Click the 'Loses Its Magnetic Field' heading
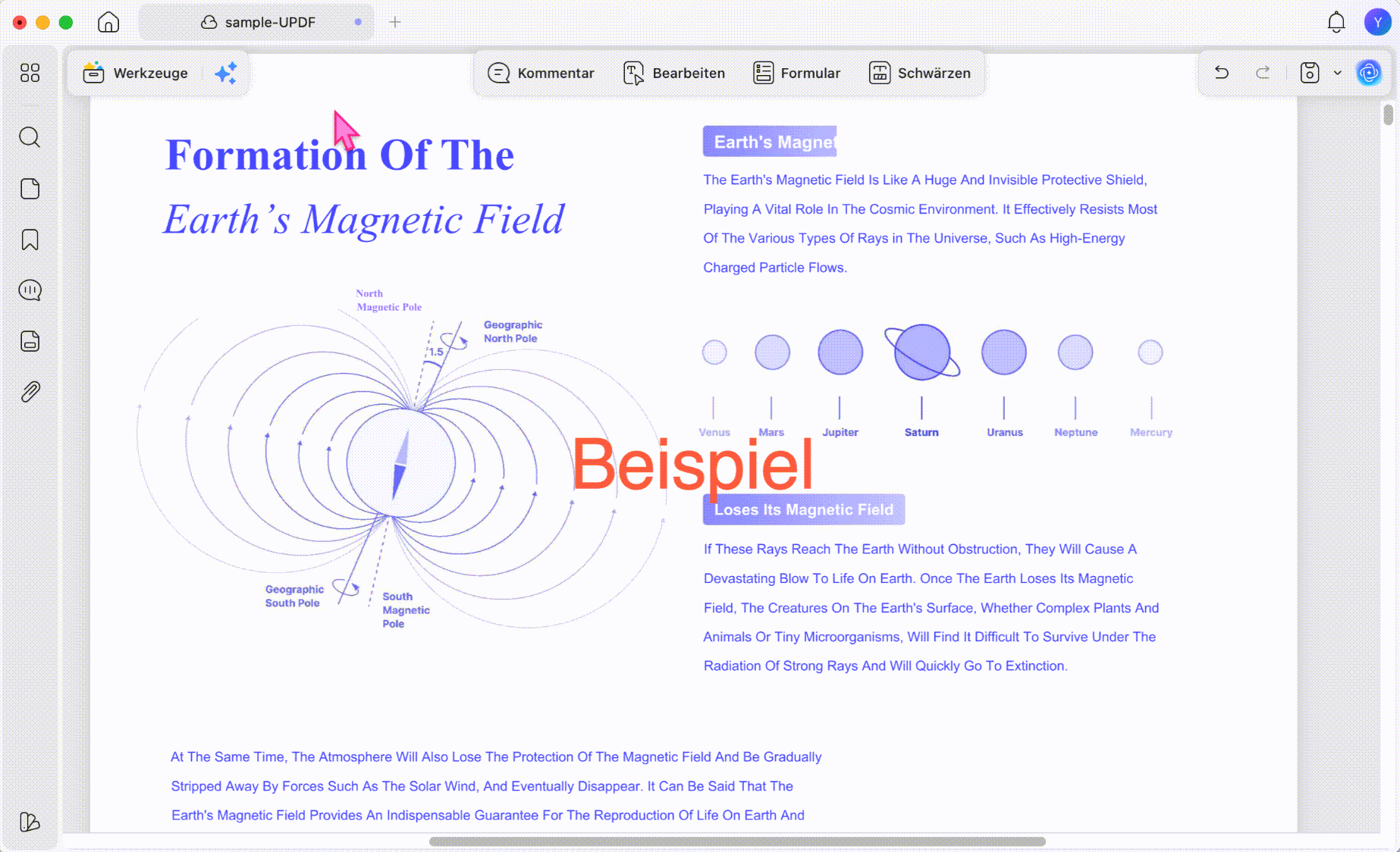The width and height of the screenshot is (1400, 852). (804, 509)
